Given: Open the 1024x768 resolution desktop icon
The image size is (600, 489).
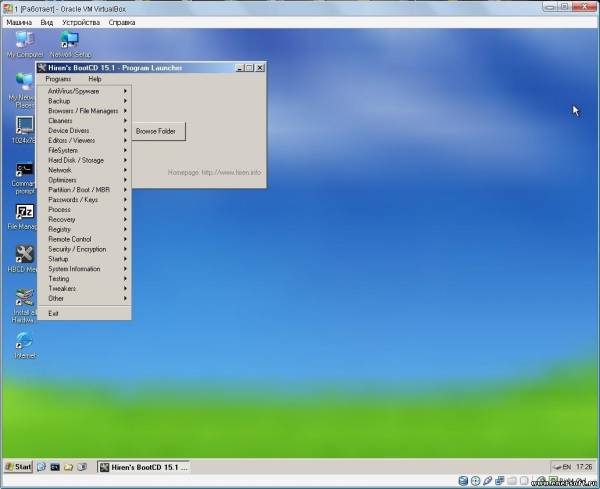Looking at the screenshot, I should pyautogui.click(x=24, y=130).
